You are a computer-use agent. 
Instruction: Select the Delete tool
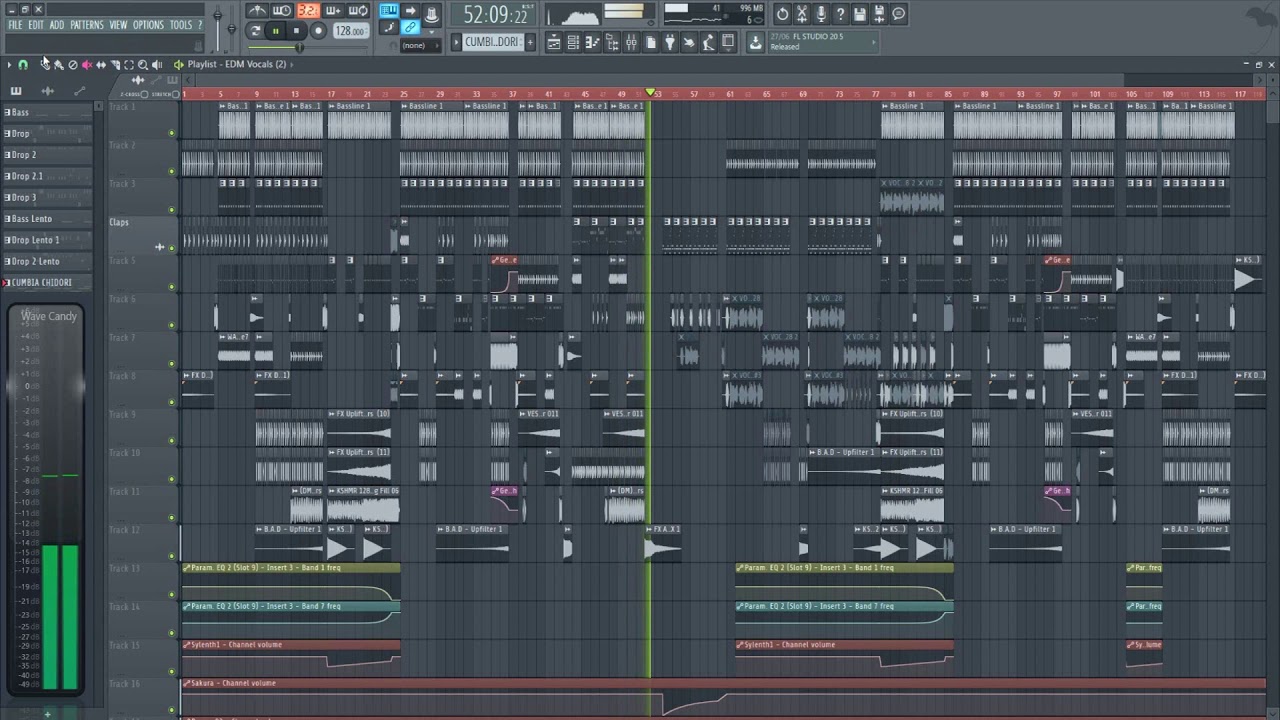coord(73,65)
